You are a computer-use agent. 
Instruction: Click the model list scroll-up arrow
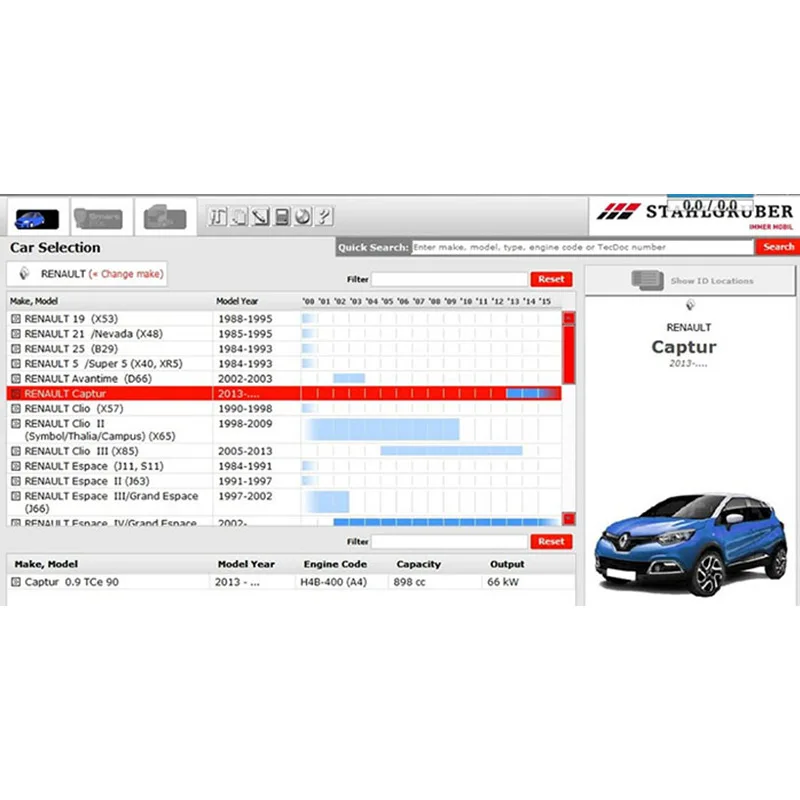[568, 318]
